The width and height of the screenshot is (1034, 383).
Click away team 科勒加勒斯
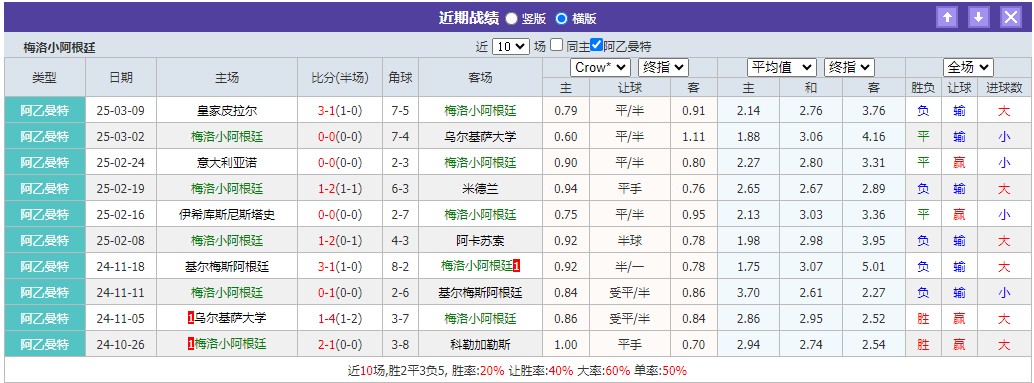[x=480, y=344]
